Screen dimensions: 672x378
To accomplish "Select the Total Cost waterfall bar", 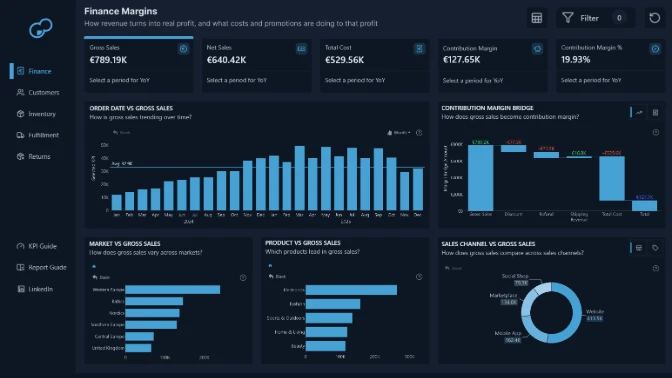I will click(612, 178).
